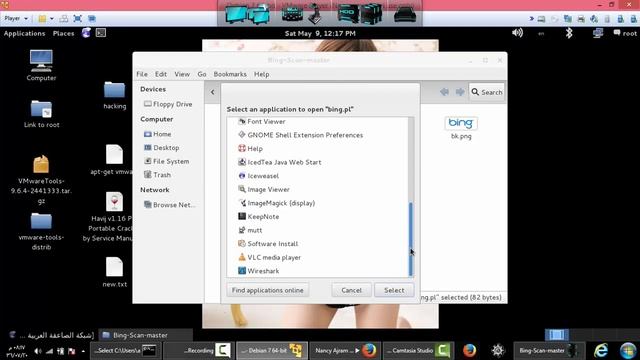
Task: Launch Iceweasel globe icon in top panel
Action: click(86, 33)
